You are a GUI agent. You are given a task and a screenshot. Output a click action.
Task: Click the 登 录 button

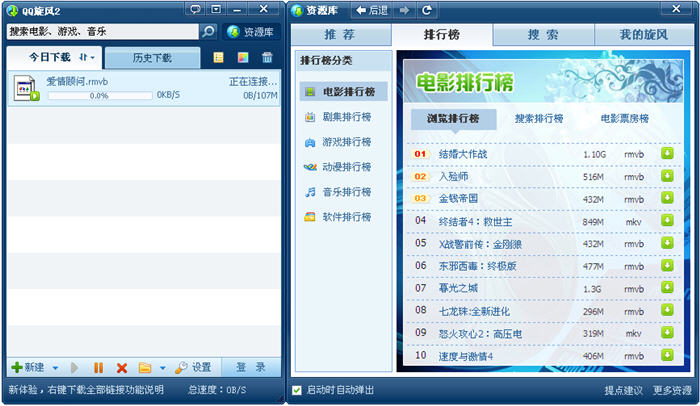coord(250,367)
